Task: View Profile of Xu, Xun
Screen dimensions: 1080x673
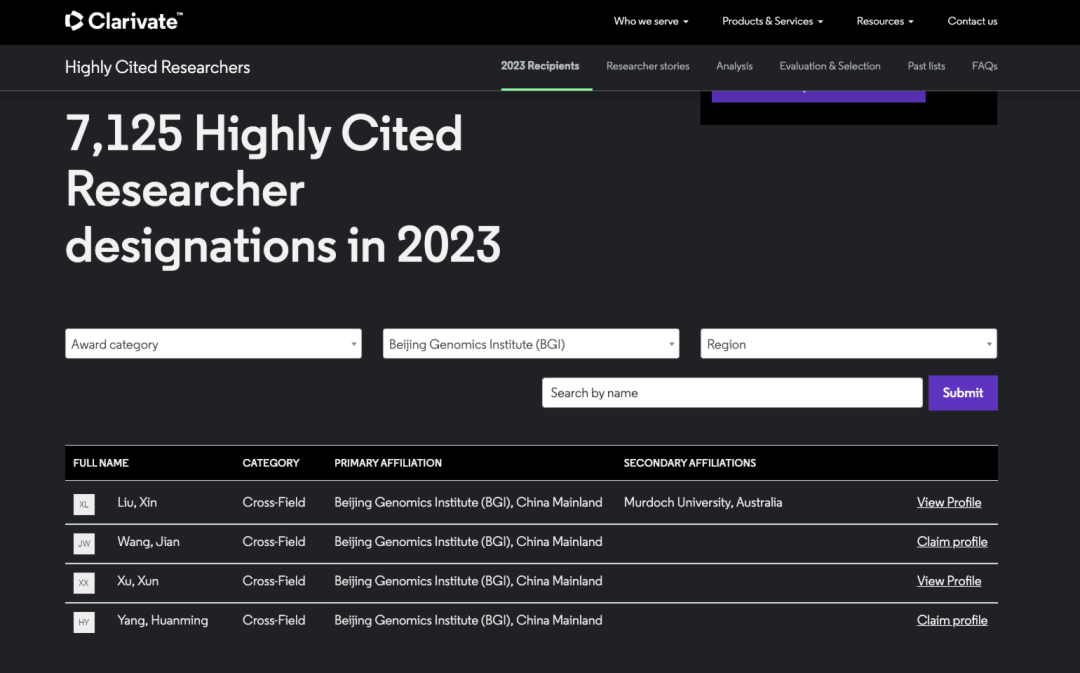Action: pos(948,581)
